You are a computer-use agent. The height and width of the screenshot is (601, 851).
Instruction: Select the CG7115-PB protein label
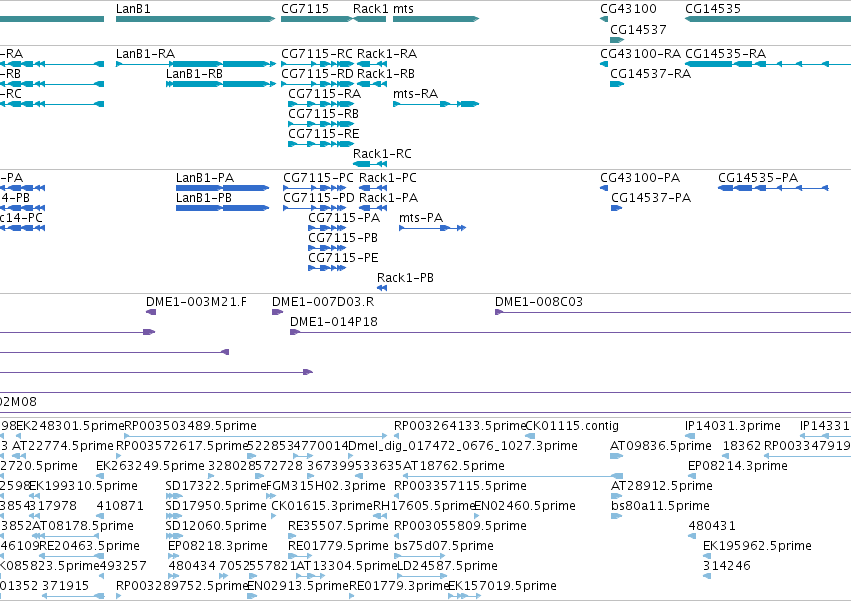click(x=343, y=238)
